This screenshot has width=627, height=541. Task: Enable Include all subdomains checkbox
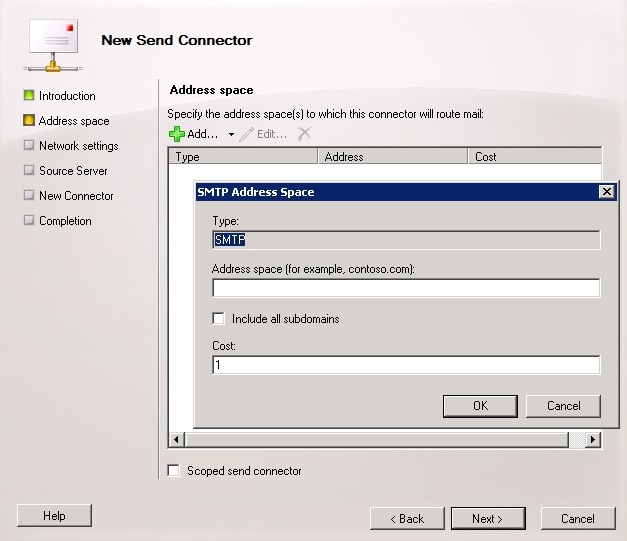click(218, 319)
